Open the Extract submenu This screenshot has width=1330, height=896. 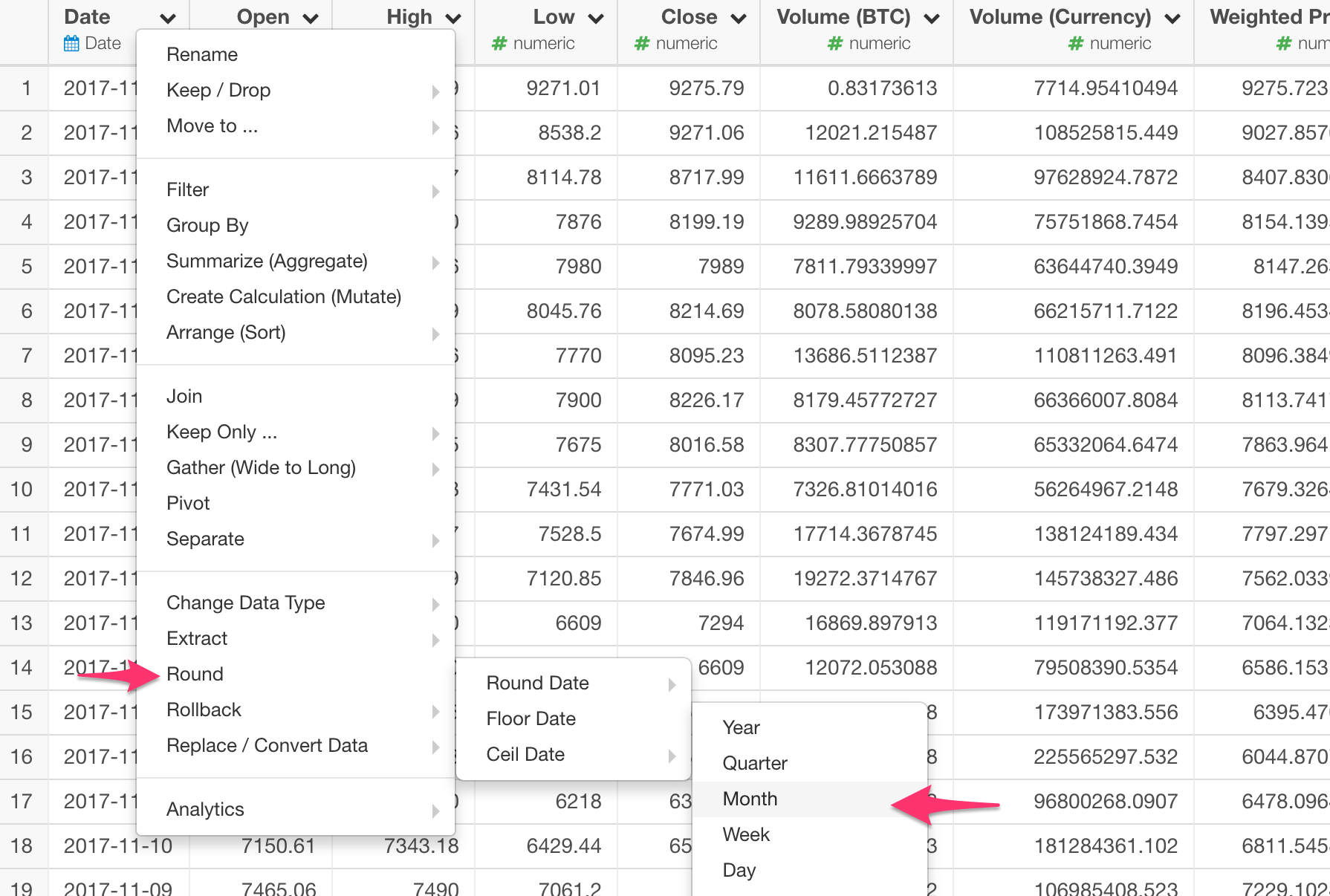coord(296,638)
